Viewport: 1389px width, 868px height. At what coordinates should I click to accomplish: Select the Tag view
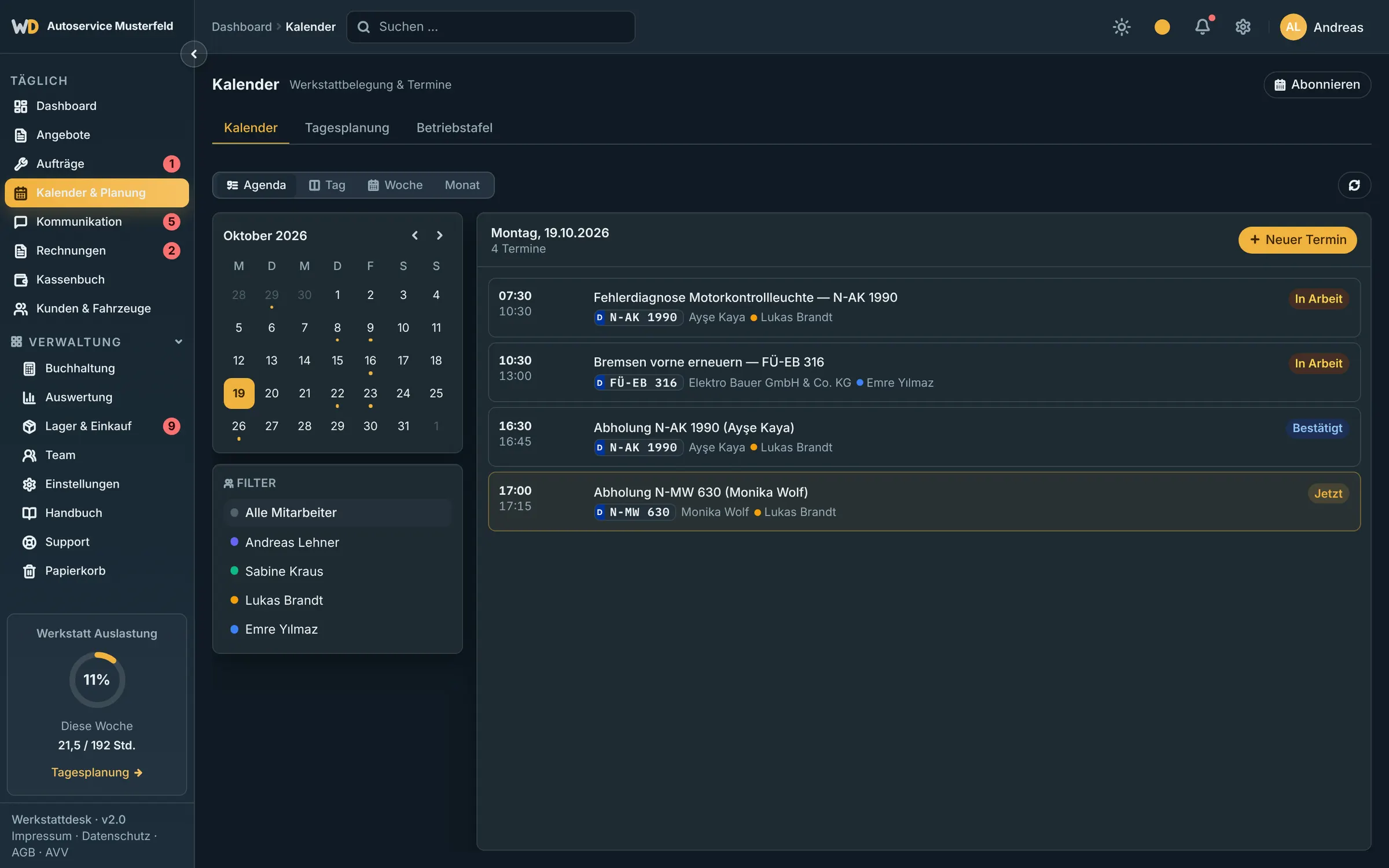coord(327,185)
